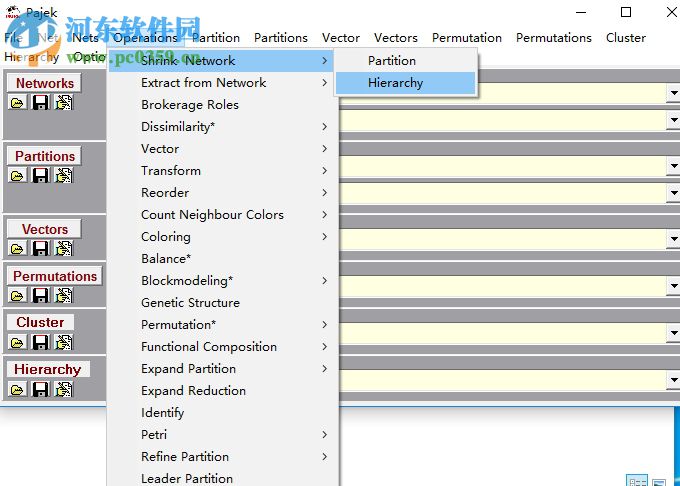680x486 pixels.
Task: Open file icon under Cluster
Action: [17, 342]
